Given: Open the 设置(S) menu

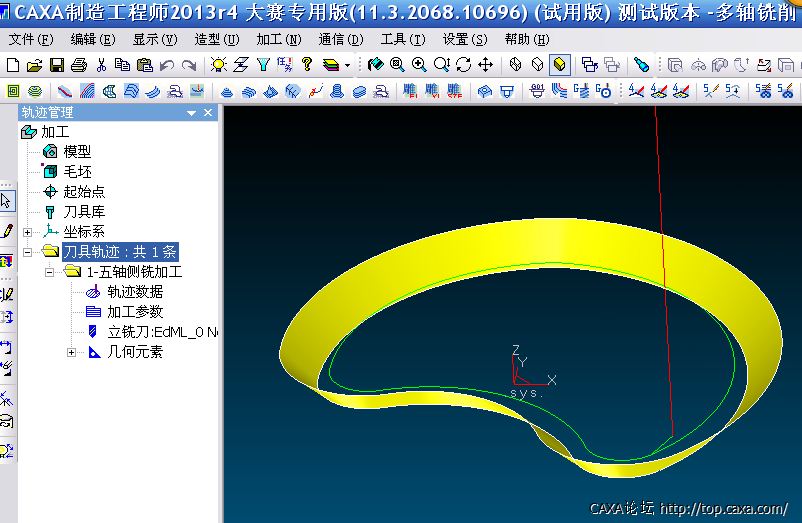Looking at the screenshot, I should [x=465, y=39].
